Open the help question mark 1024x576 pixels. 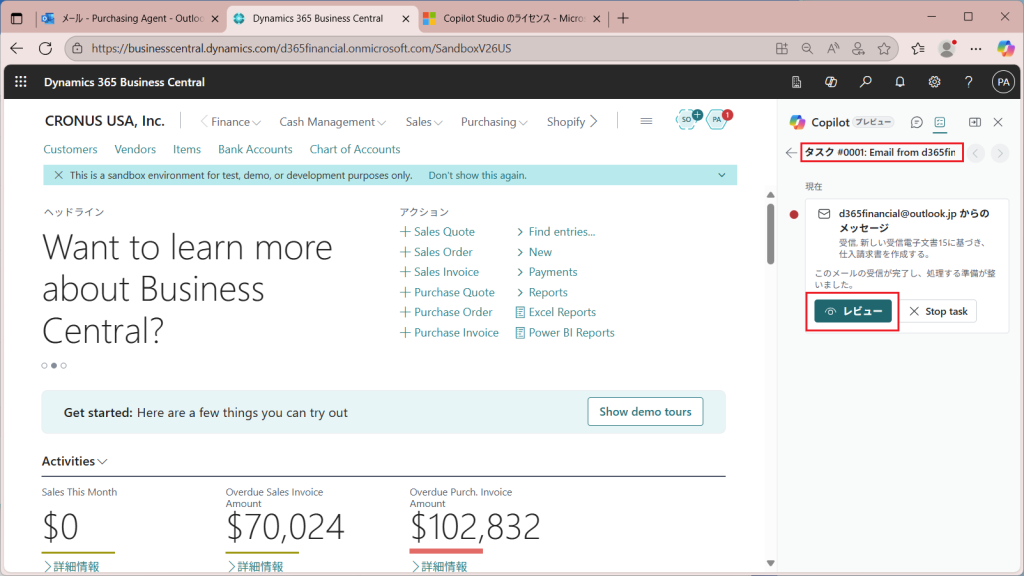point(968,82)
